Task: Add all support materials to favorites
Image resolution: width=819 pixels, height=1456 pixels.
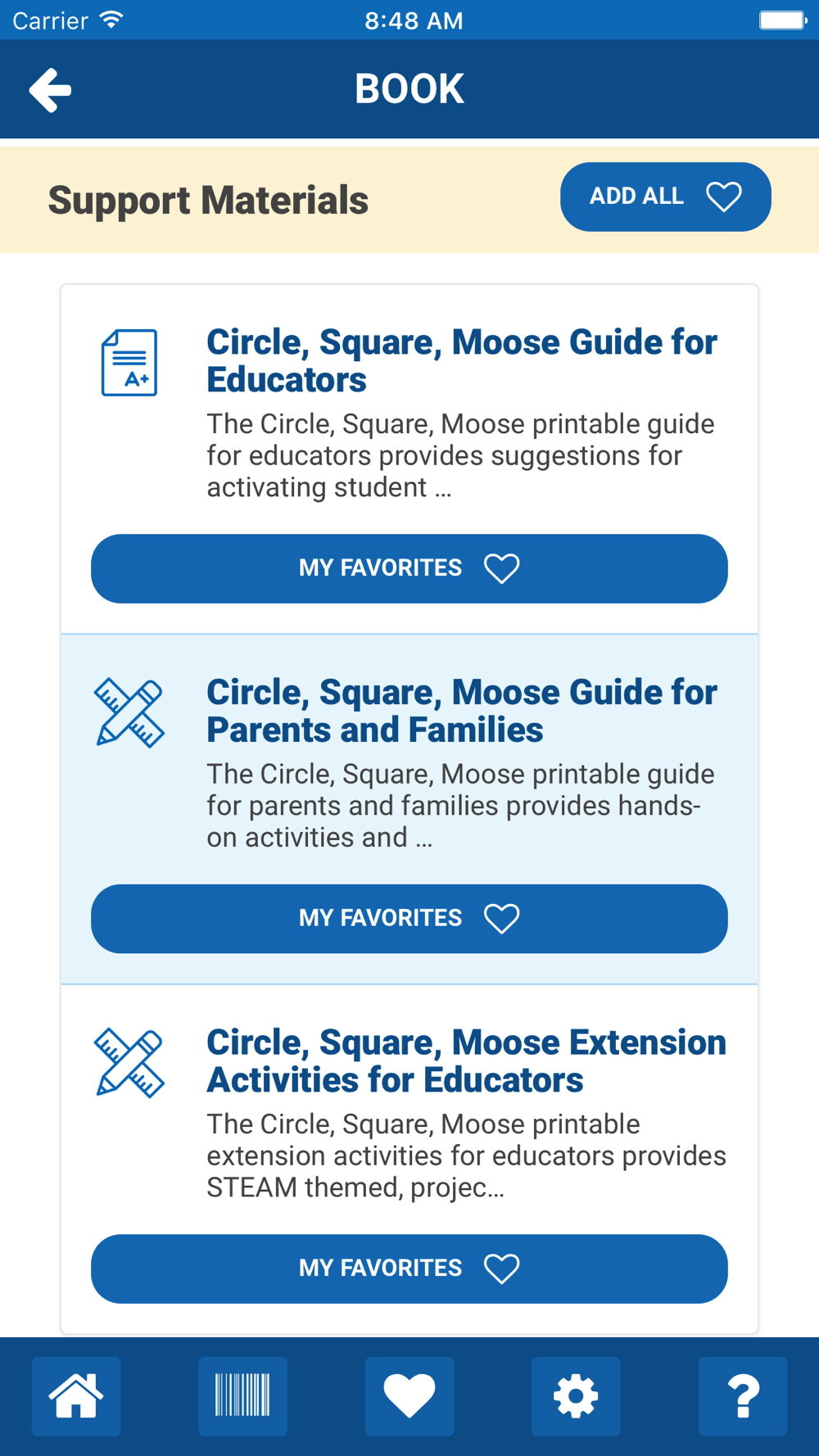Action: [666, 197]
